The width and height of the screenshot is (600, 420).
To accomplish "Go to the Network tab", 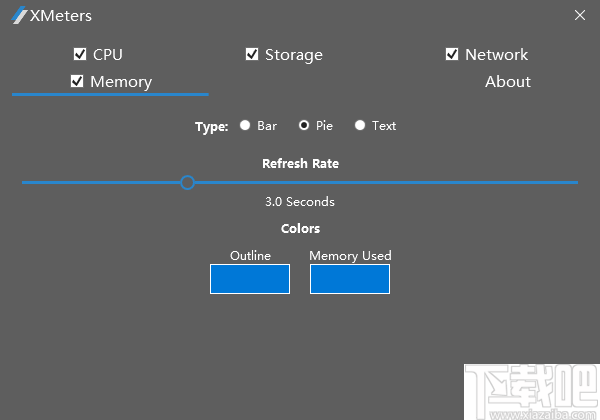I will click(x=496, y=55).
